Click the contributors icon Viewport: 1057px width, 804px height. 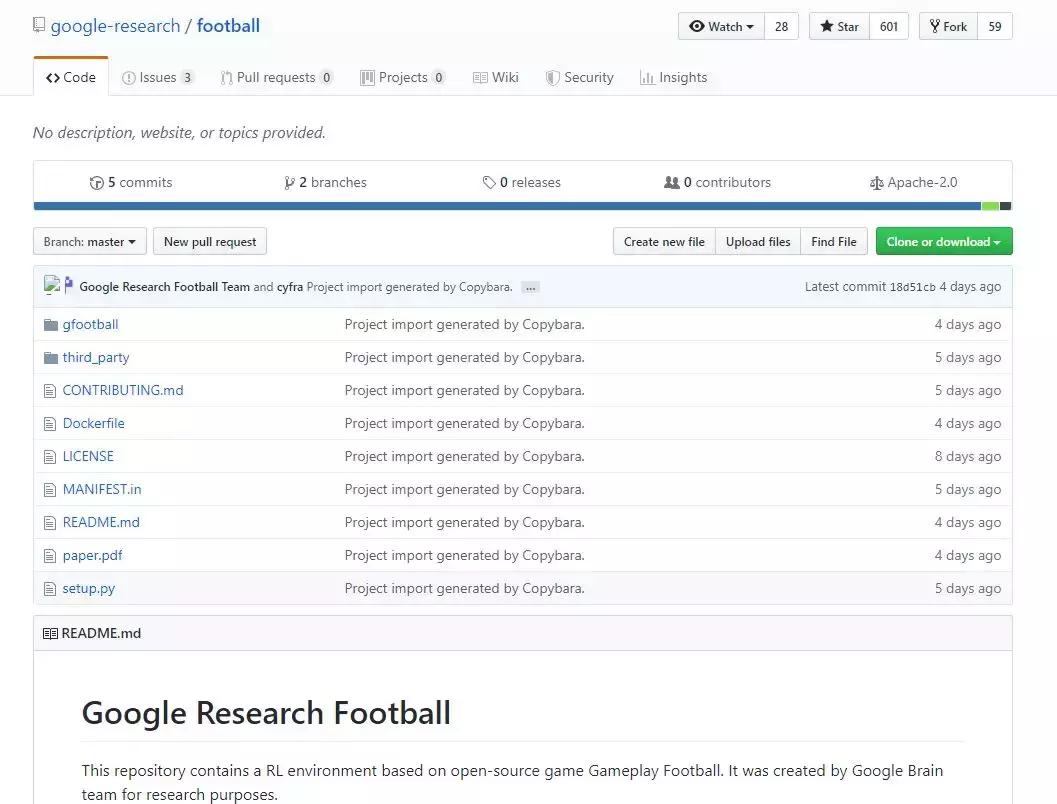coord(675,182)
